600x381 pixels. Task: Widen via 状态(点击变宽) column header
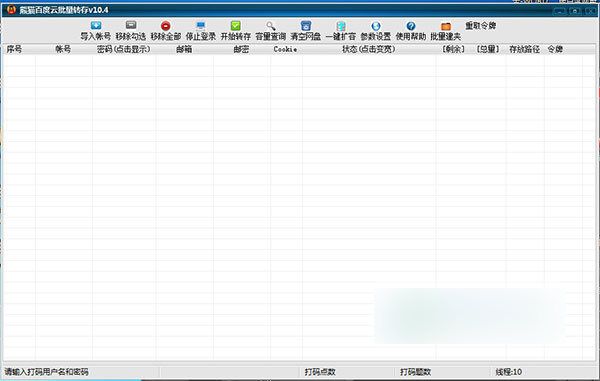pyautogui.click(x=369, y=49)
